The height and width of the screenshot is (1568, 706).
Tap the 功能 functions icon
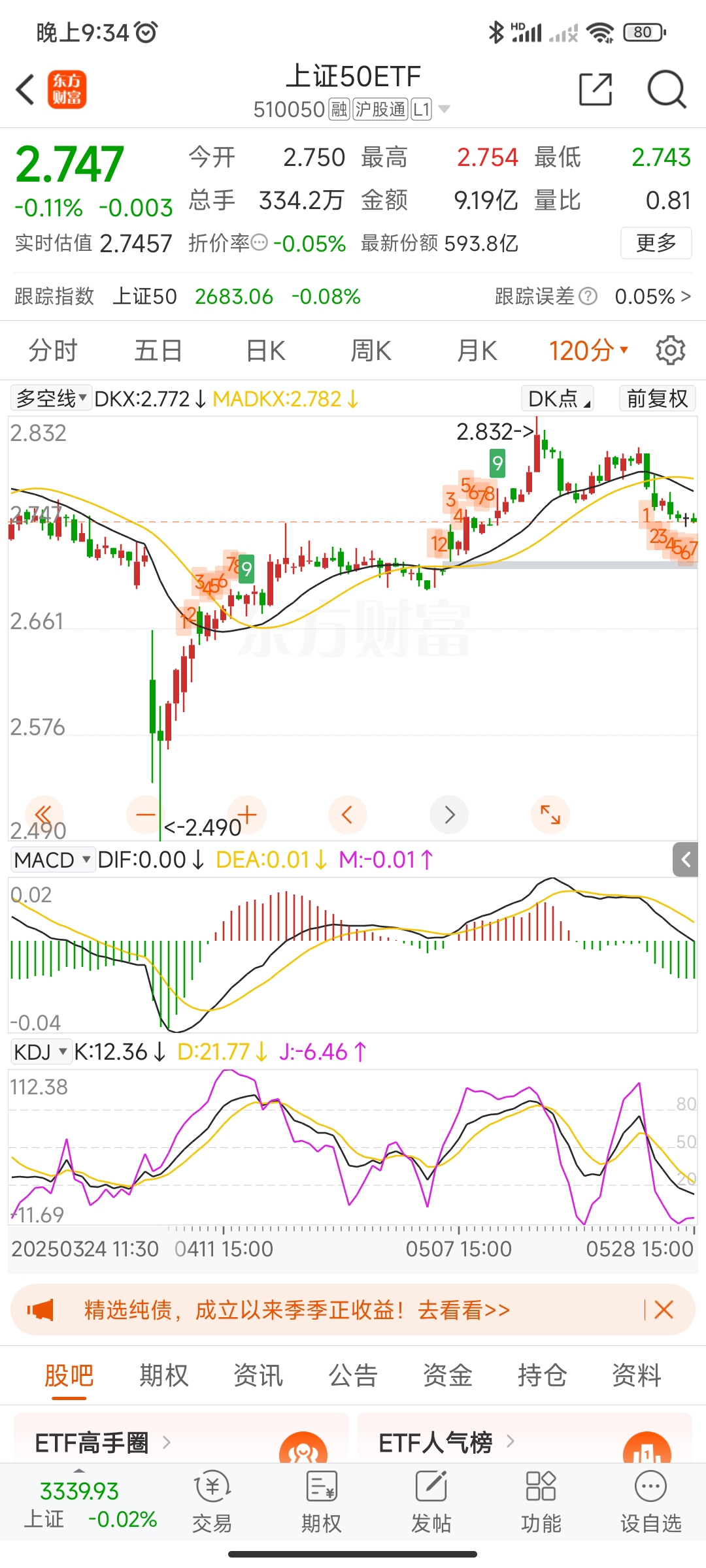tap(541, 1502)
